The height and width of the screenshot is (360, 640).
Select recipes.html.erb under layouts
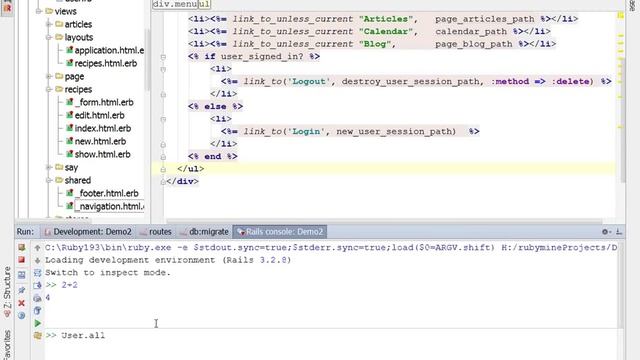pyautogui.click(x=106, y=63)
